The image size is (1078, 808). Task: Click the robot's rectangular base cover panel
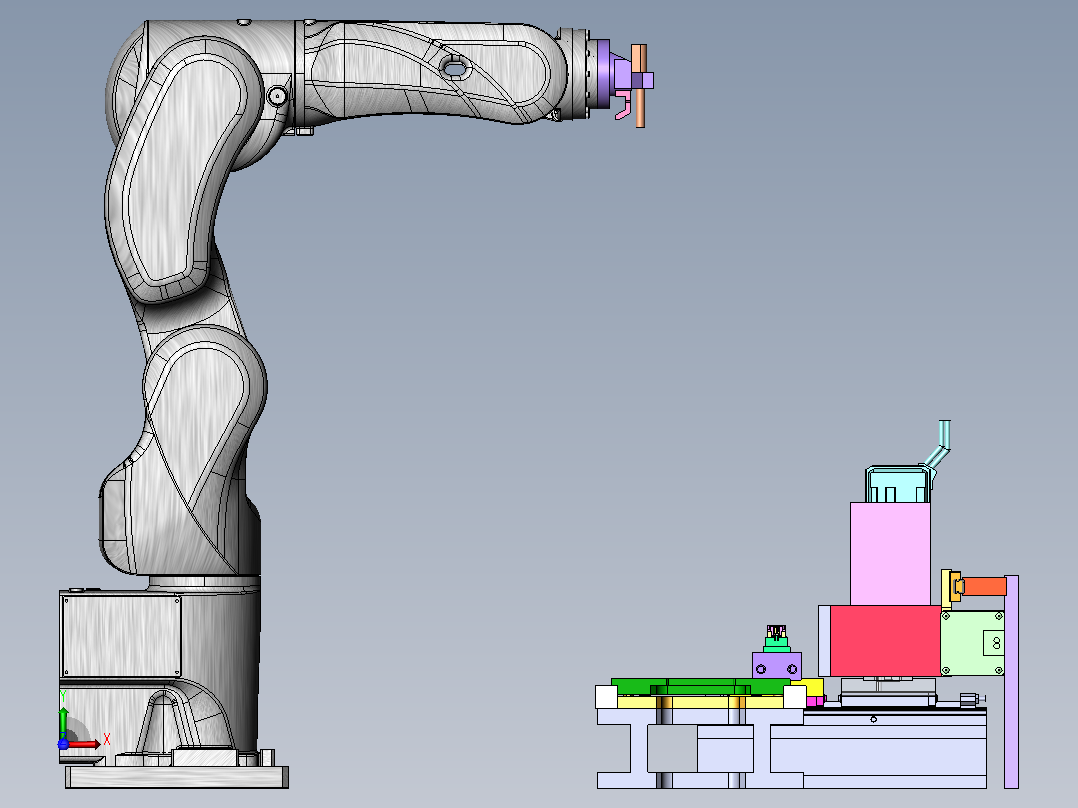click(x=122, y=636)
